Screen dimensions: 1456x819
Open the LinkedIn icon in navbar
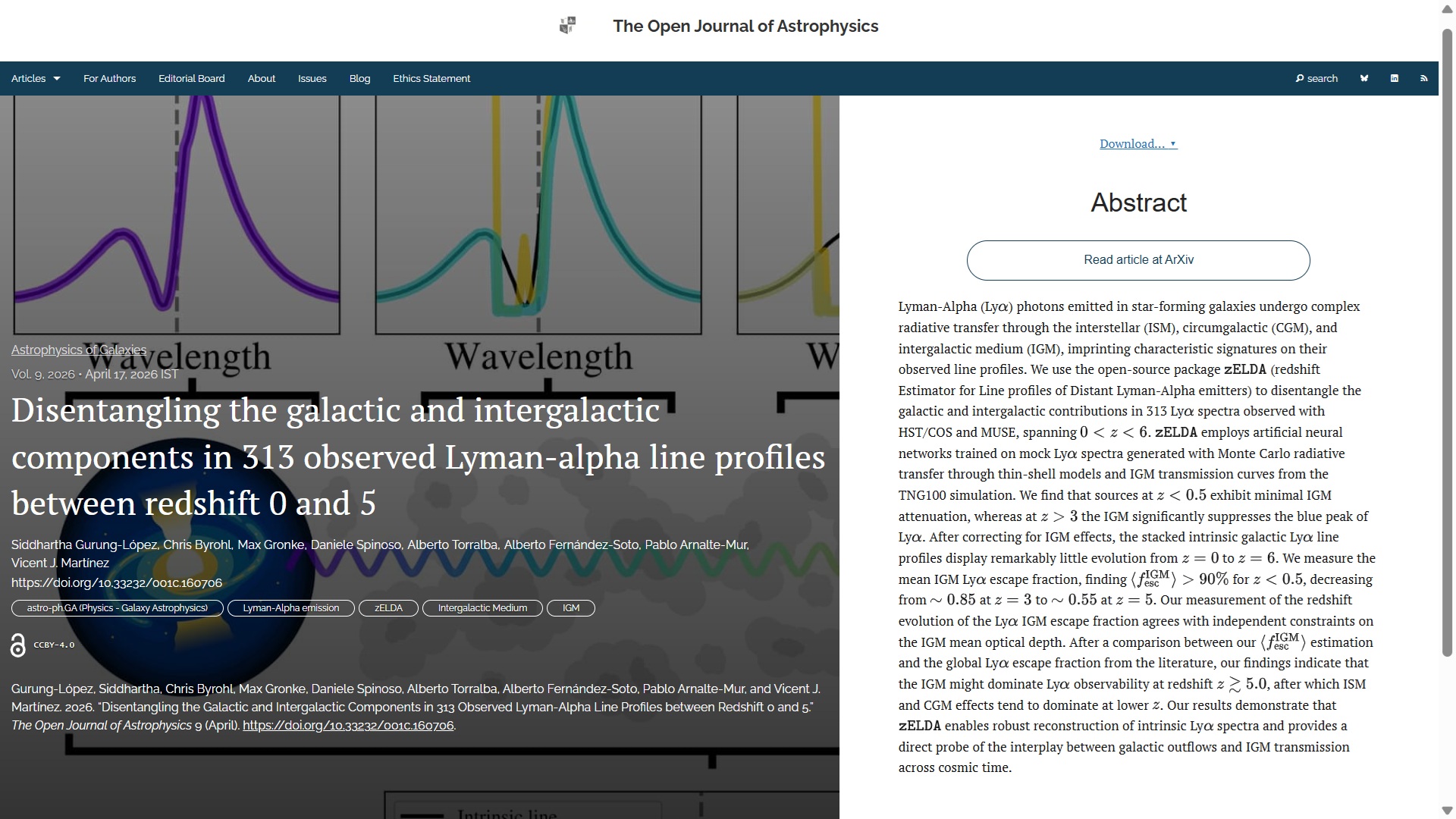coord(1394,78)
